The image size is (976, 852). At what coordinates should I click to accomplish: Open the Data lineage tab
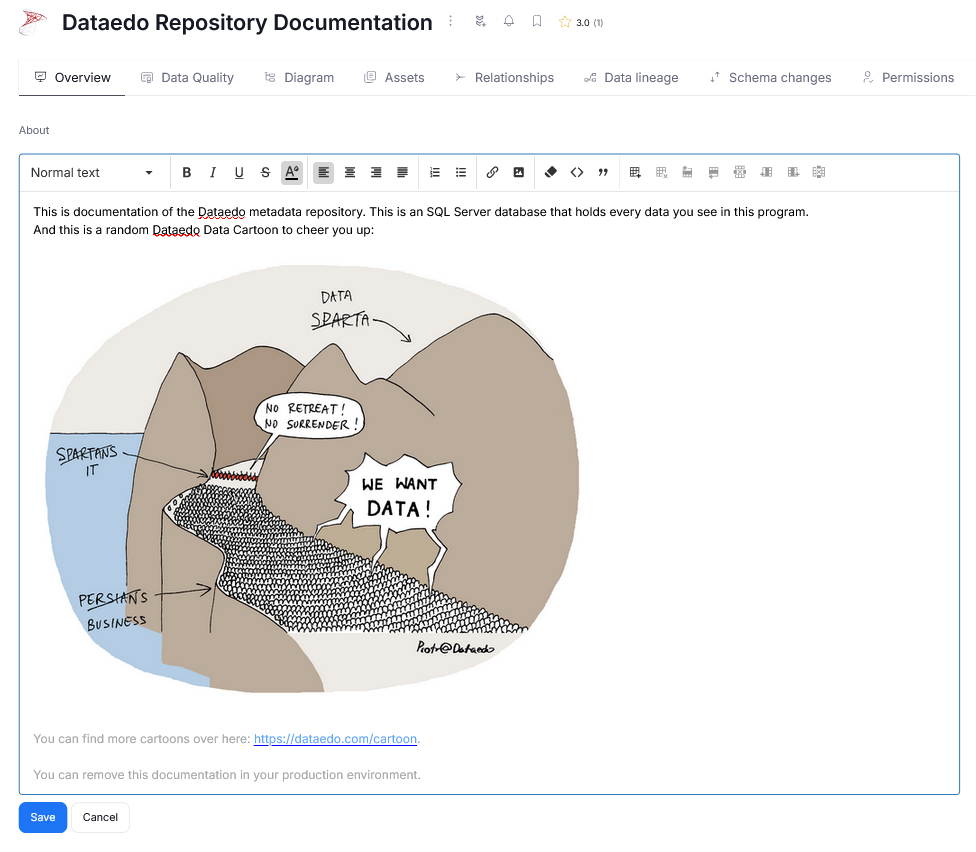pyautogui.click(x=631, y=78)
